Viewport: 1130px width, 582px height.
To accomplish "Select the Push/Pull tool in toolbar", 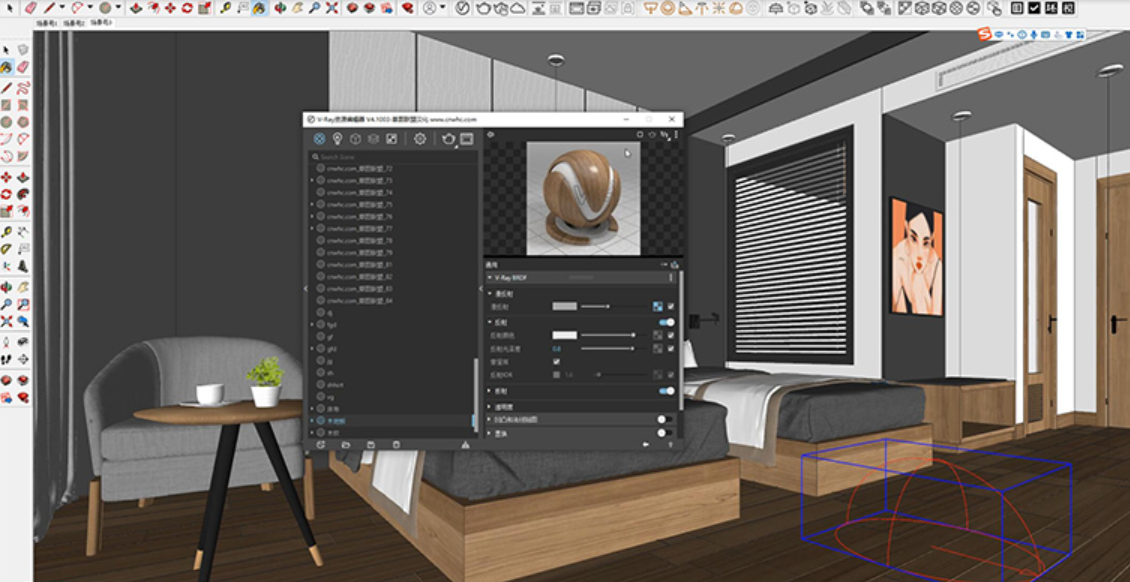I will coord(136,8).
